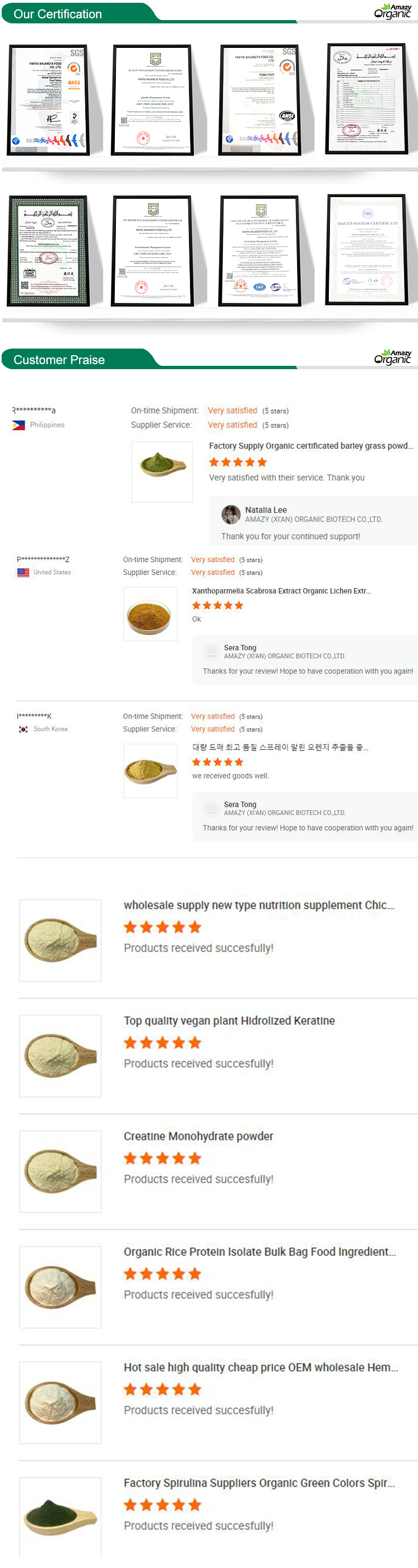
Task: View the HACCP System Certificate image
Action: click(x=367, y=249)
